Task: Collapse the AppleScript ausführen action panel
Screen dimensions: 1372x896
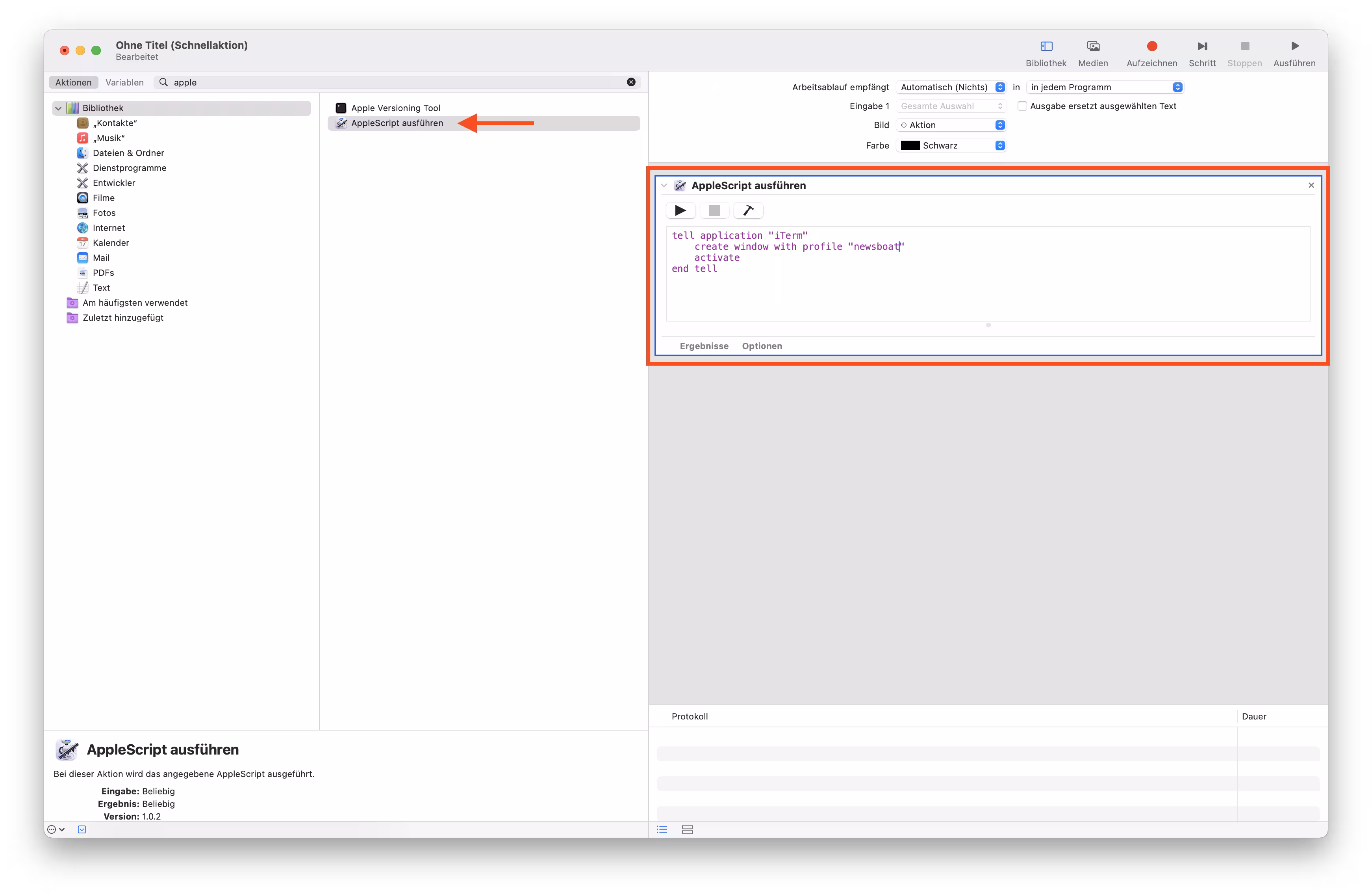Action: (x=664, y=186)
